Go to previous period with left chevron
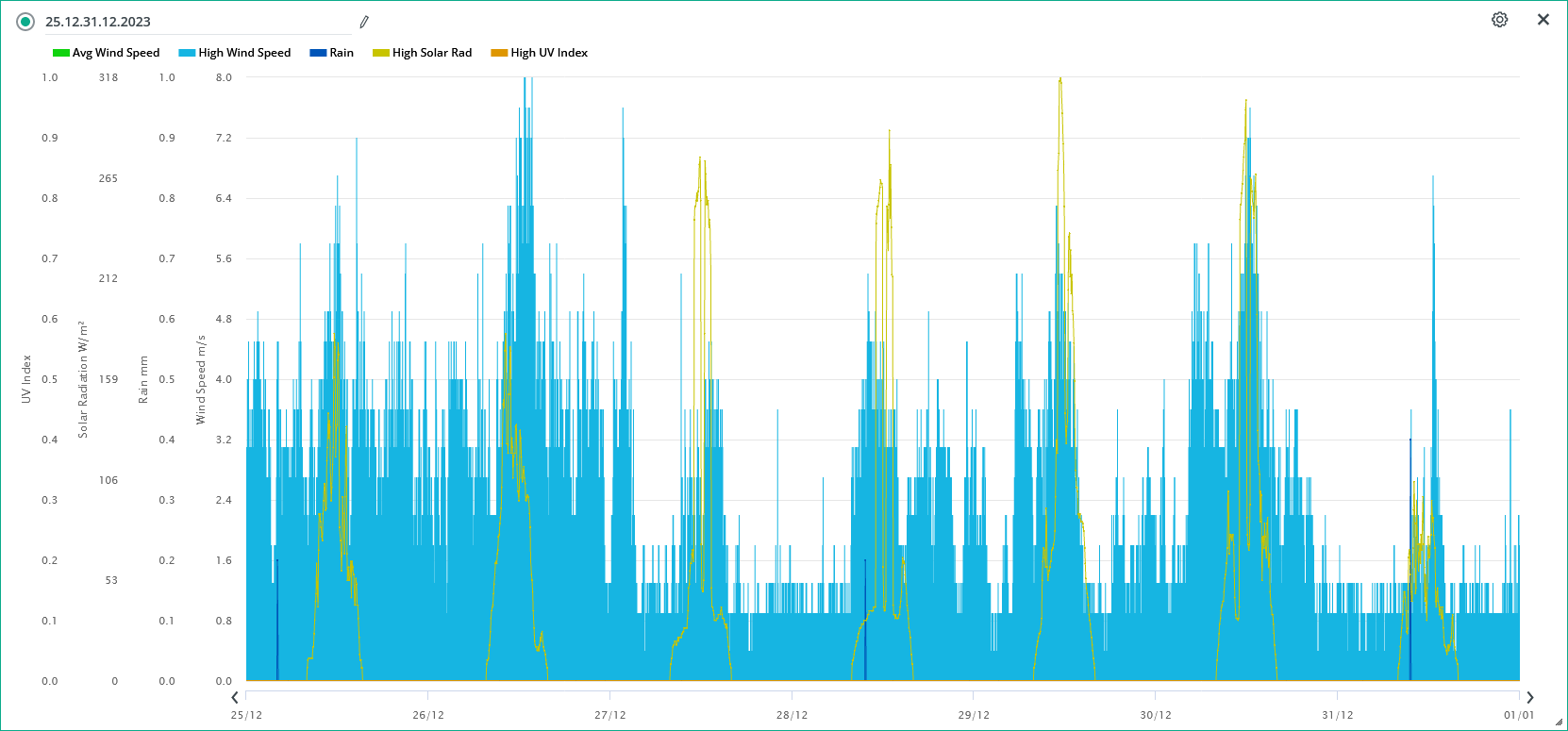1568x731 pixels. [x=235, y=698]
